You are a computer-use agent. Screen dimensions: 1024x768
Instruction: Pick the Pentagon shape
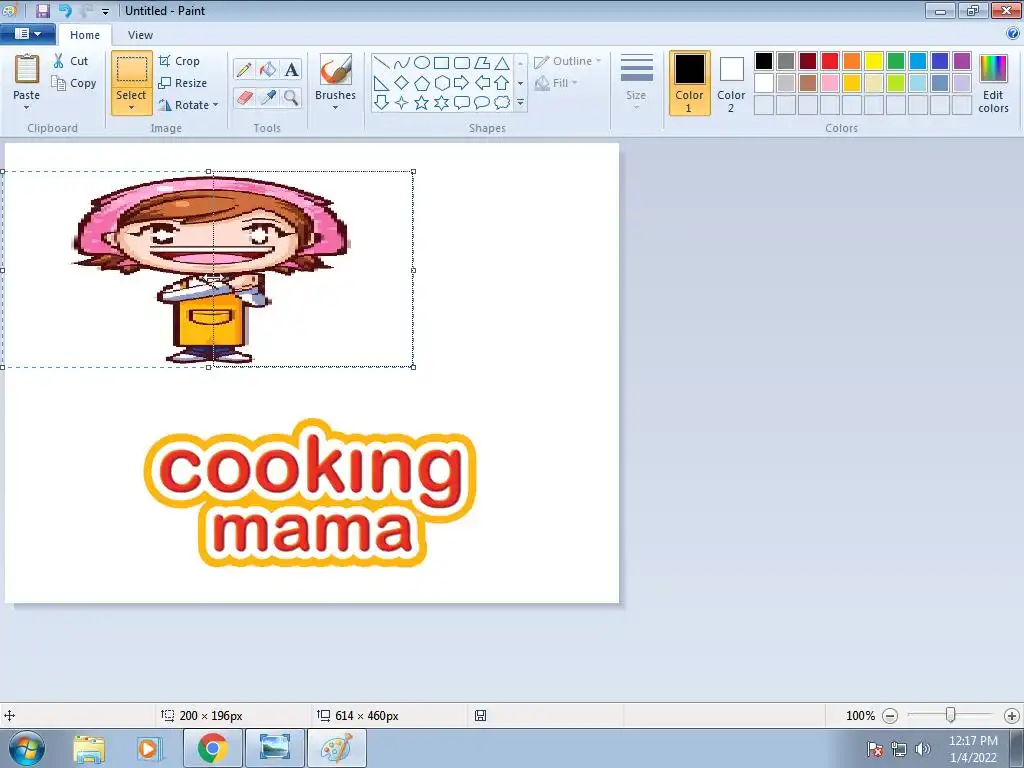(422, 83)
